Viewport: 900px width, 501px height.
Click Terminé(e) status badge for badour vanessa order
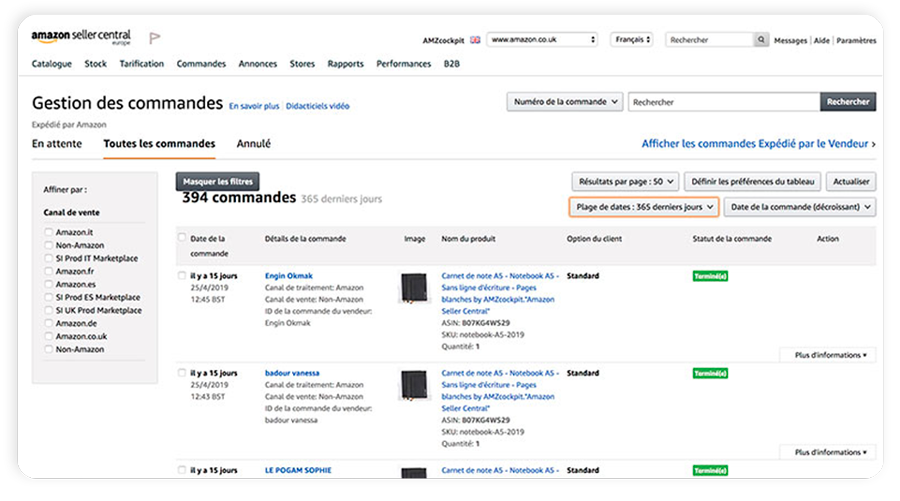click(x=710, y=374)
